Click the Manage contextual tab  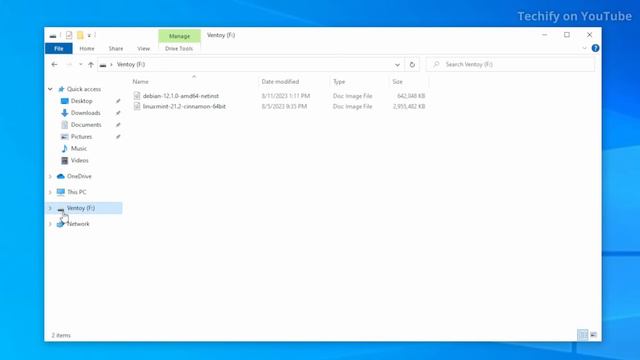(x=180, y=36)
